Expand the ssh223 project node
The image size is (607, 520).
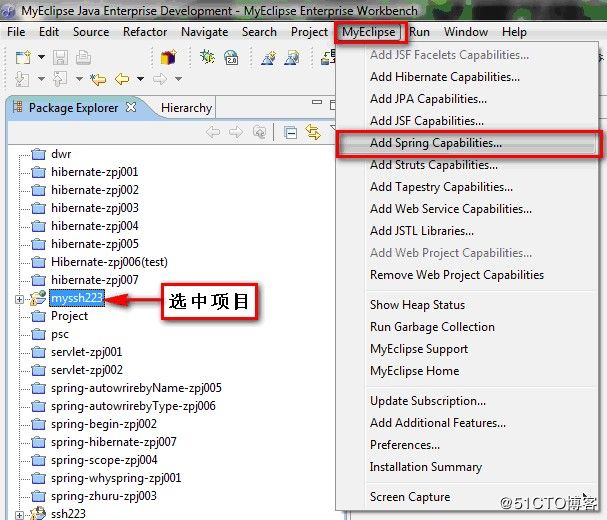(19, 515)
